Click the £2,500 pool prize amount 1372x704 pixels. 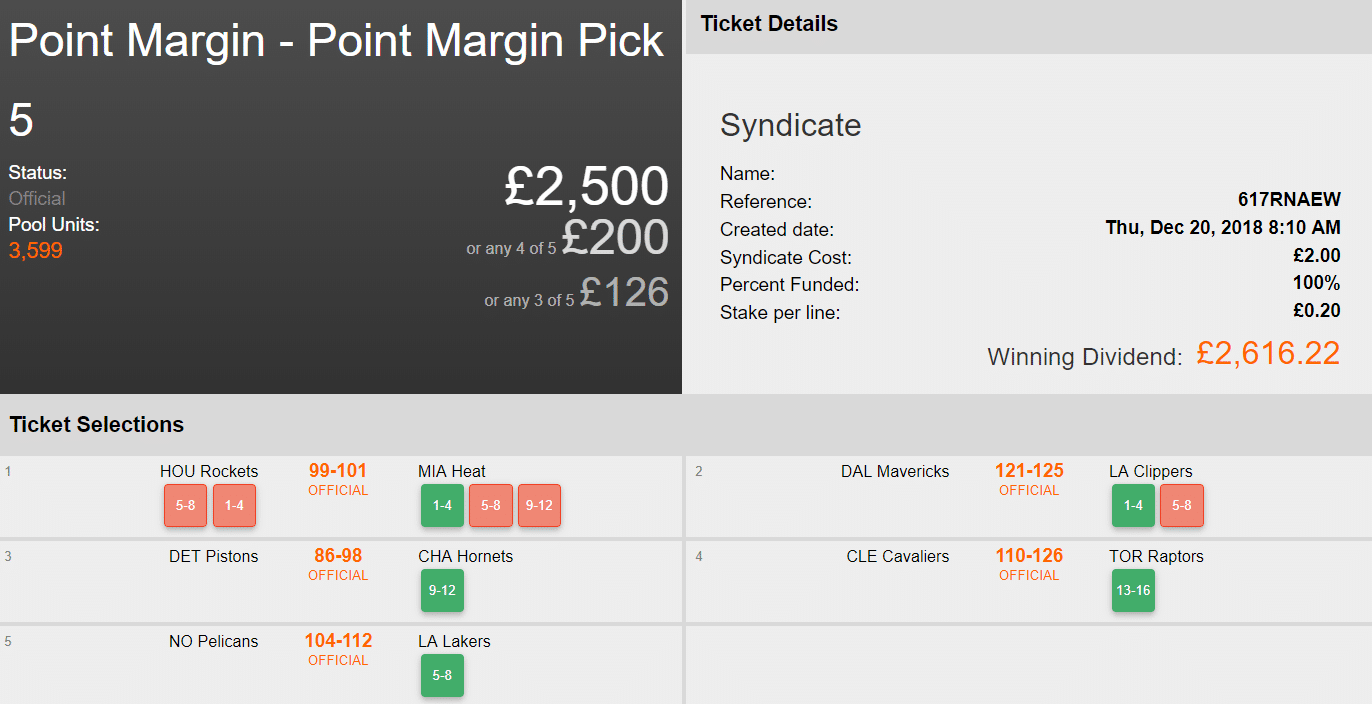tap(586, 187)
